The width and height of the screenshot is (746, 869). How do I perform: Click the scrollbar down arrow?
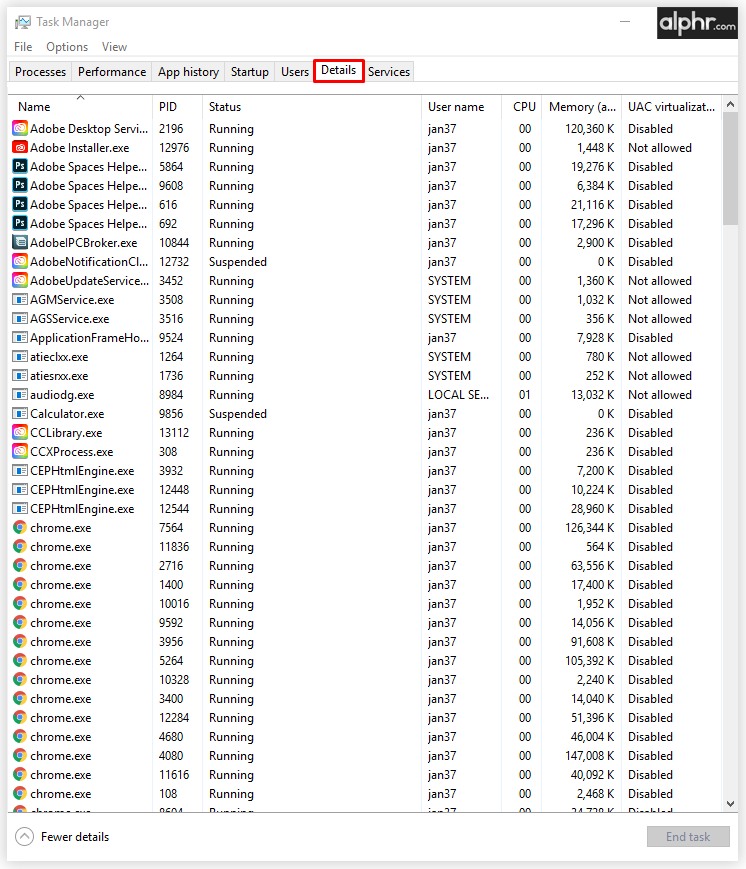pos(730,803)
